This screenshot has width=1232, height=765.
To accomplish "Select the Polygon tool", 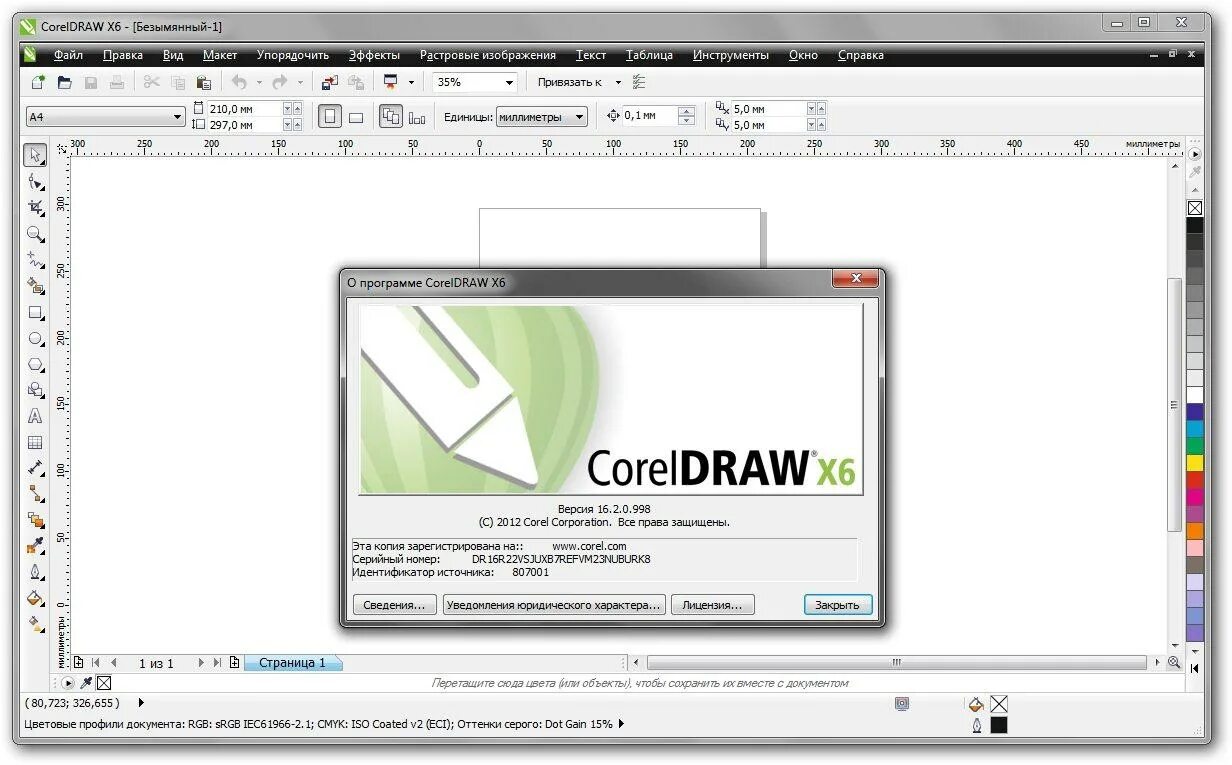I will [36, 364].
